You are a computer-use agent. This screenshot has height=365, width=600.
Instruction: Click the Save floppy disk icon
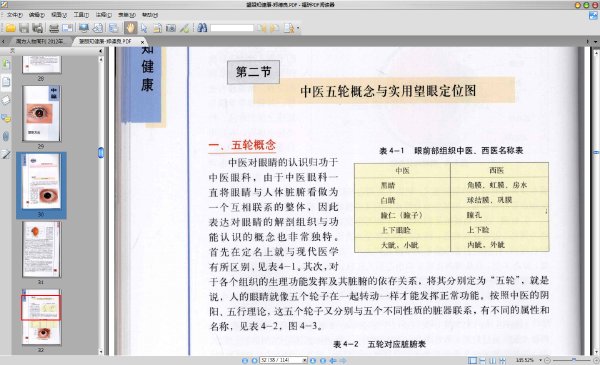pos(24,28)
